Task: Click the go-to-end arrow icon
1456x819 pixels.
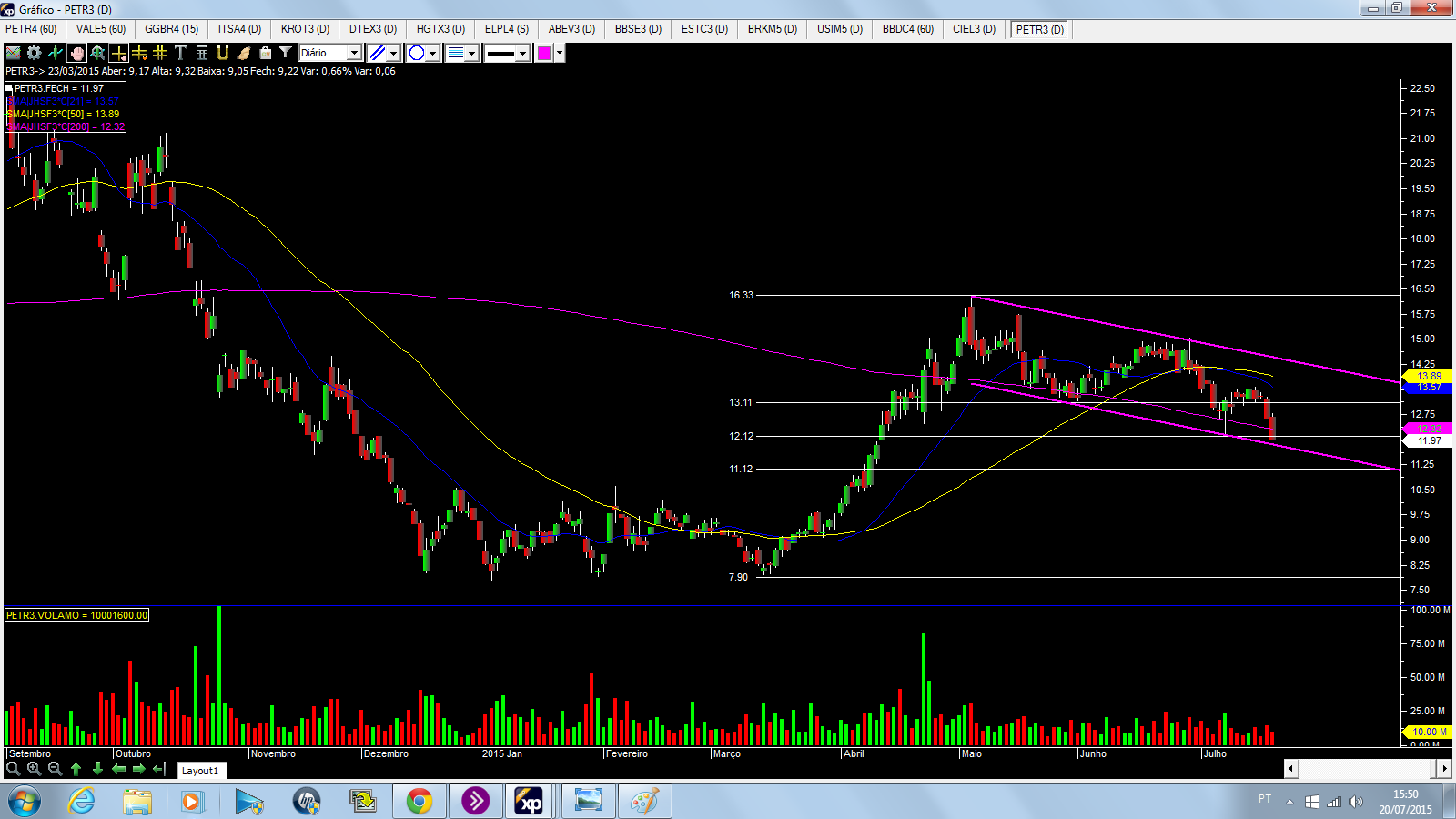Action: (x=159, y=769)
